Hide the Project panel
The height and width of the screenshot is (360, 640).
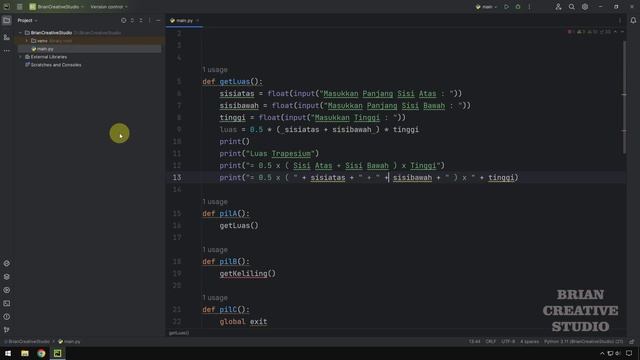(158, 20)
